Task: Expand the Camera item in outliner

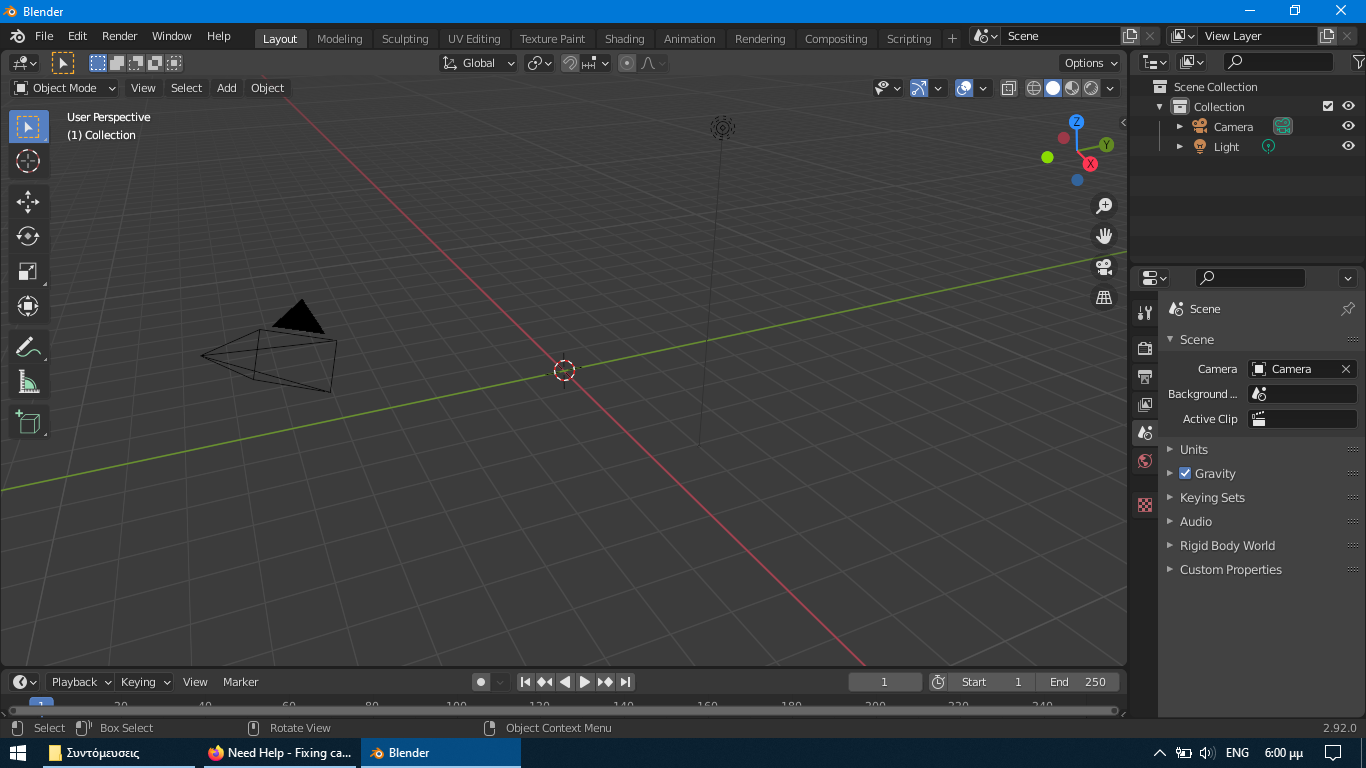Action: 1180,127
